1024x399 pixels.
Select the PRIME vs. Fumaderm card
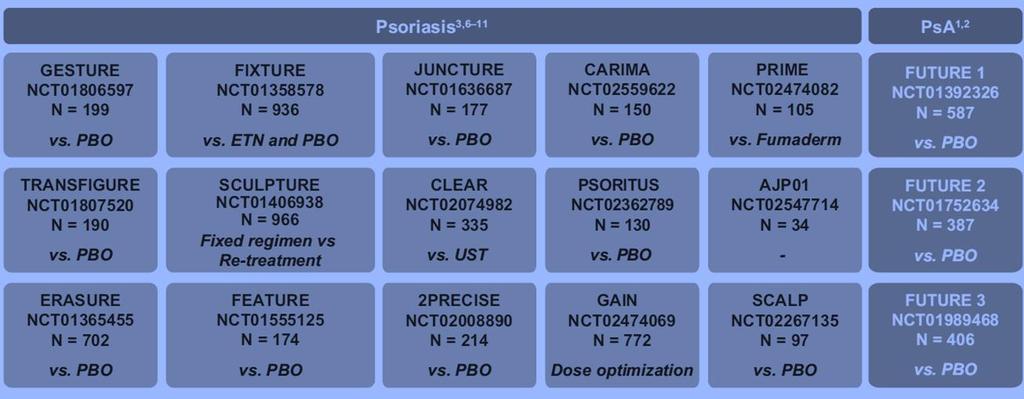(x=785, y=104)
